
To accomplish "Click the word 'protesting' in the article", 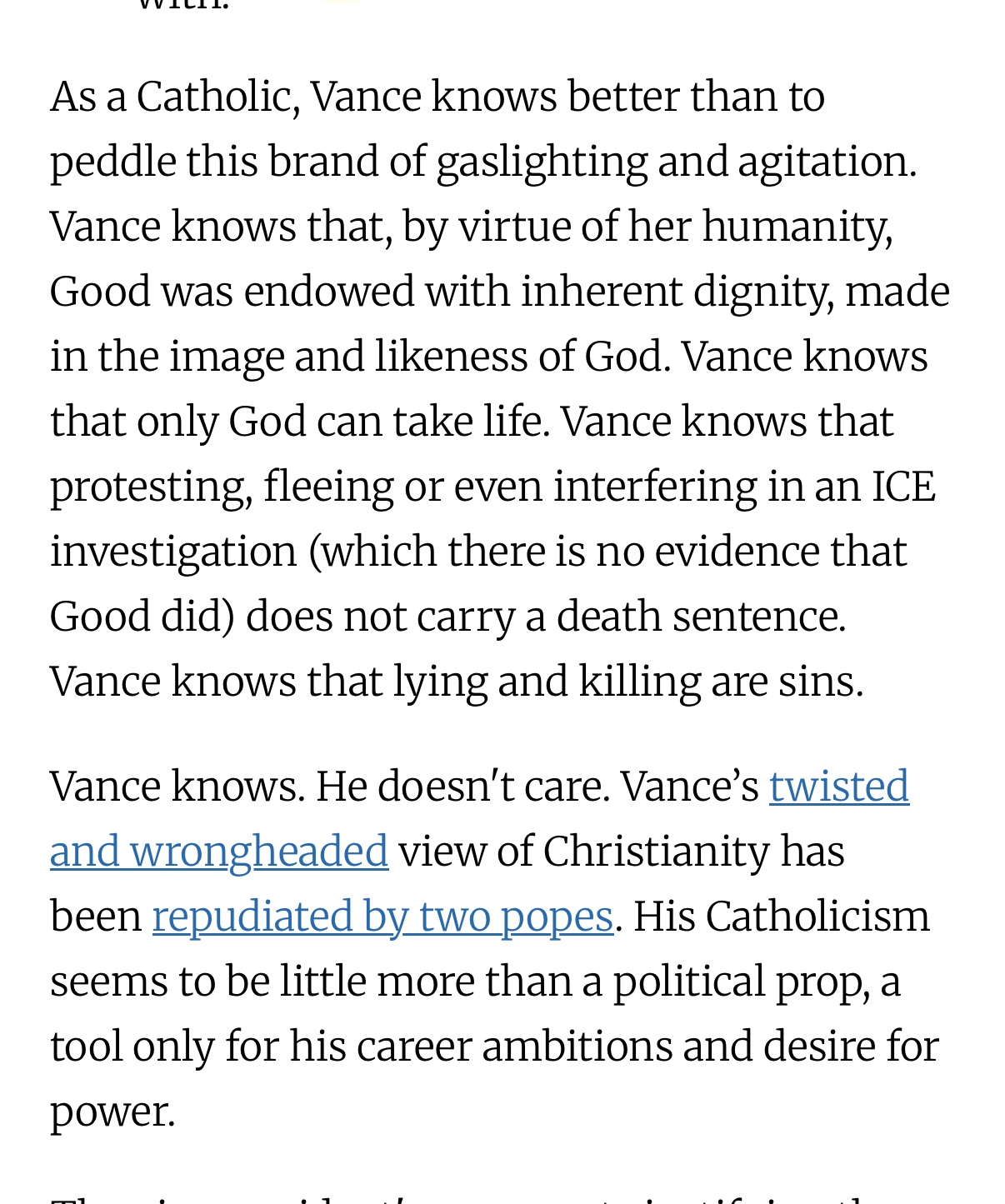I will point(151,487).
